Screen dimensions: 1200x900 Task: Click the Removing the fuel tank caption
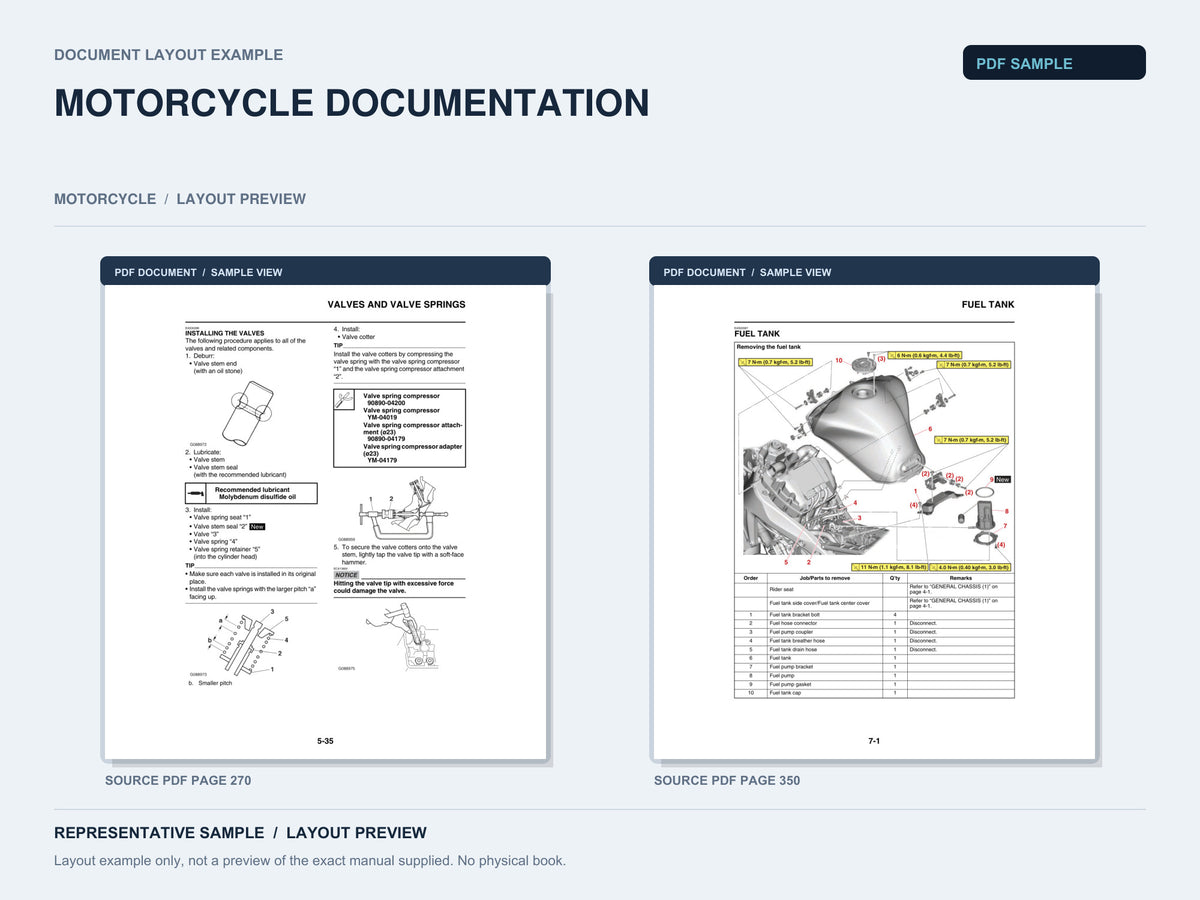[x=769, y=347]
